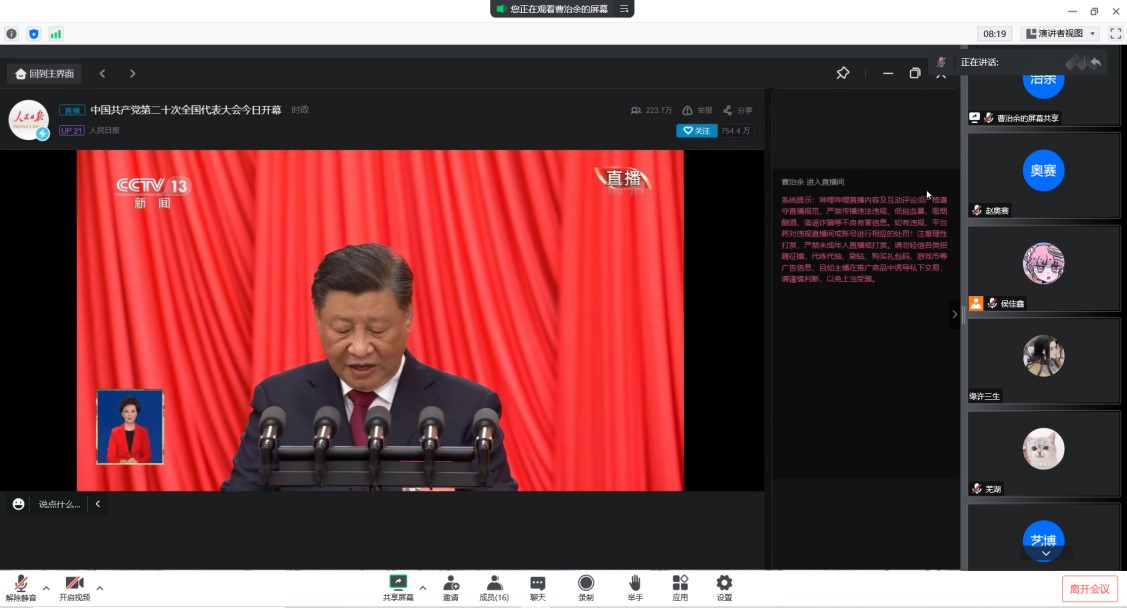Open the 演讲者视图 view dropdown

coord(1060,33)
